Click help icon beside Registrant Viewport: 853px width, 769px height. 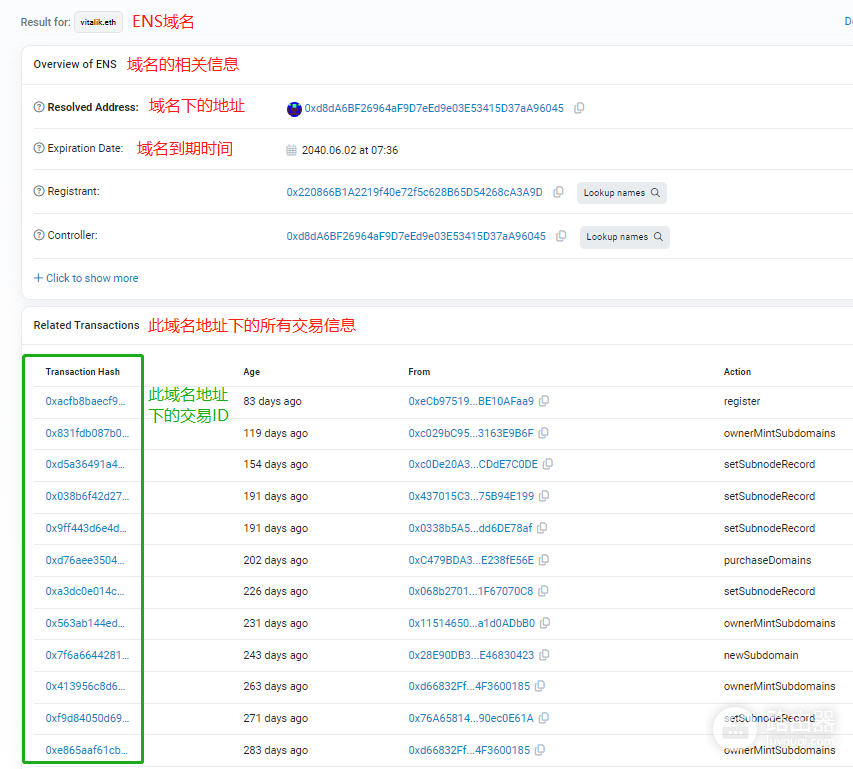39,191
